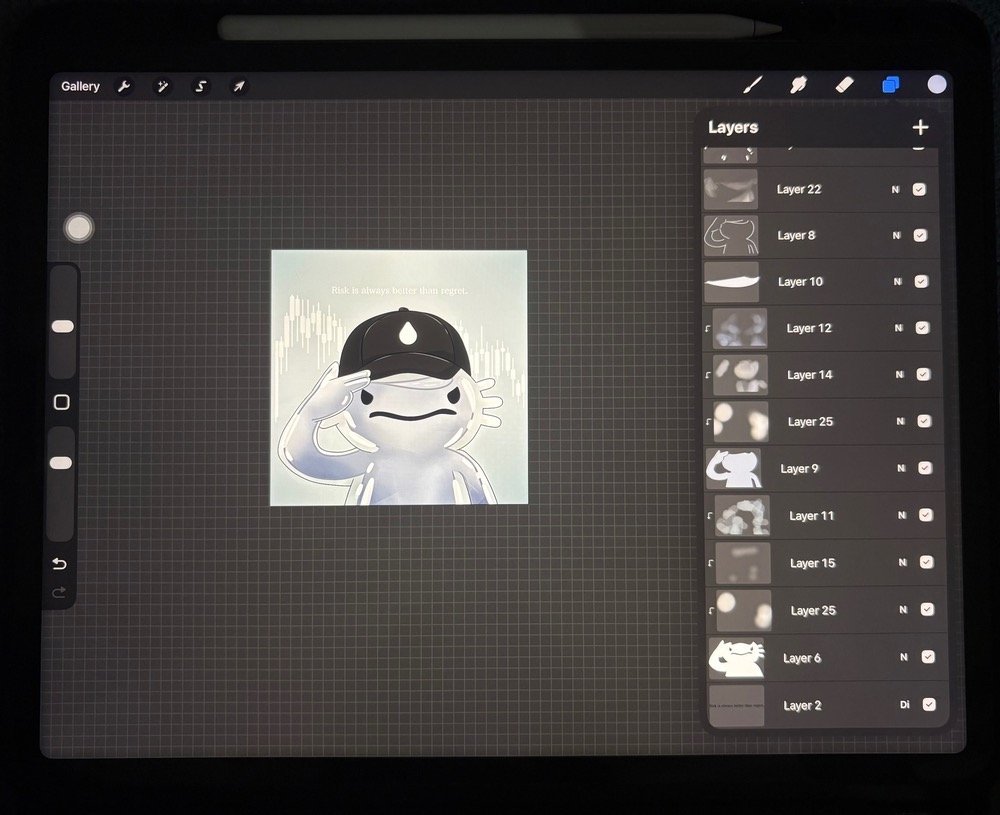Viewport: 1000px width, 815px height.
Task: Tap Layer 10 white stroke thumbnail
Action: click(x=732, y=282)
